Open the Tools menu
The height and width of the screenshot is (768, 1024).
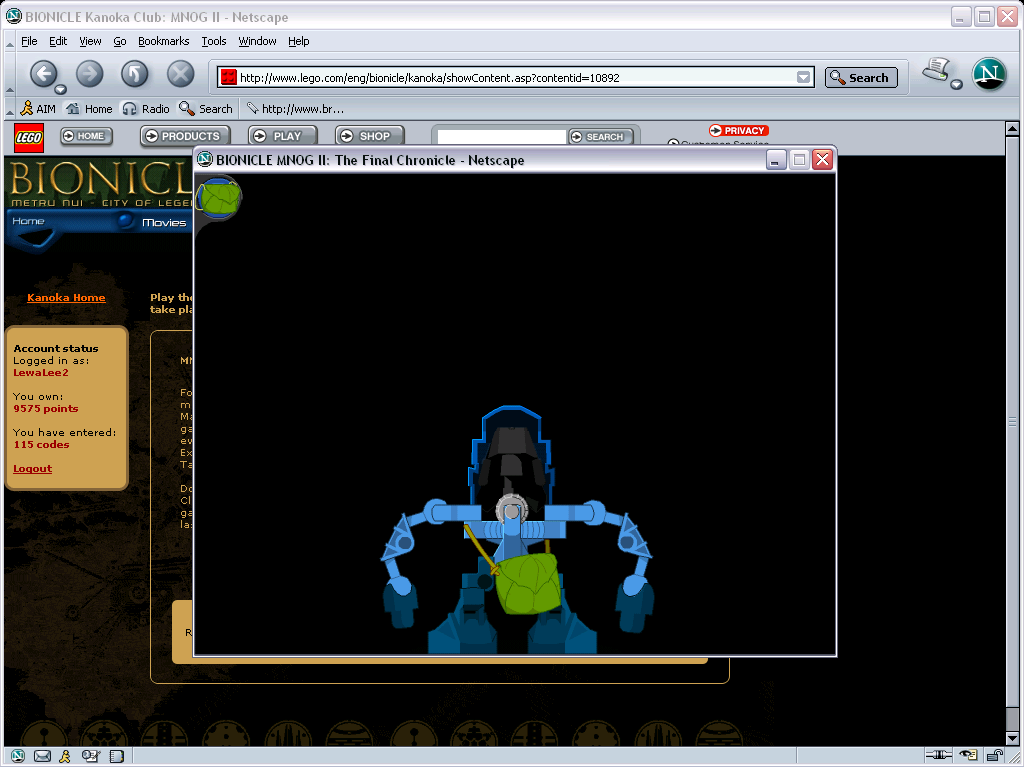coord(213,41)
